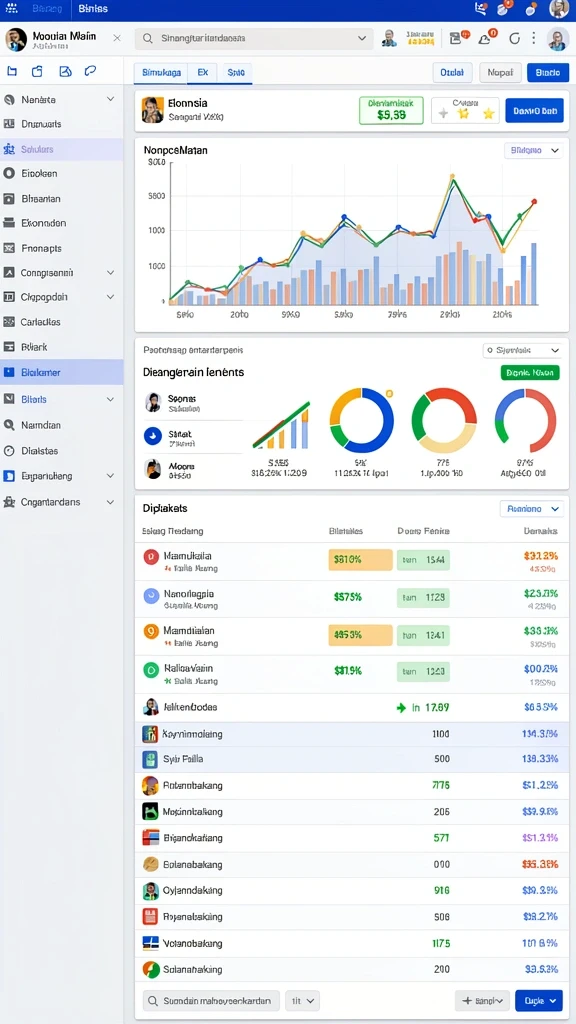Close the Mooular Maim profile panel

tap(117, 38)
